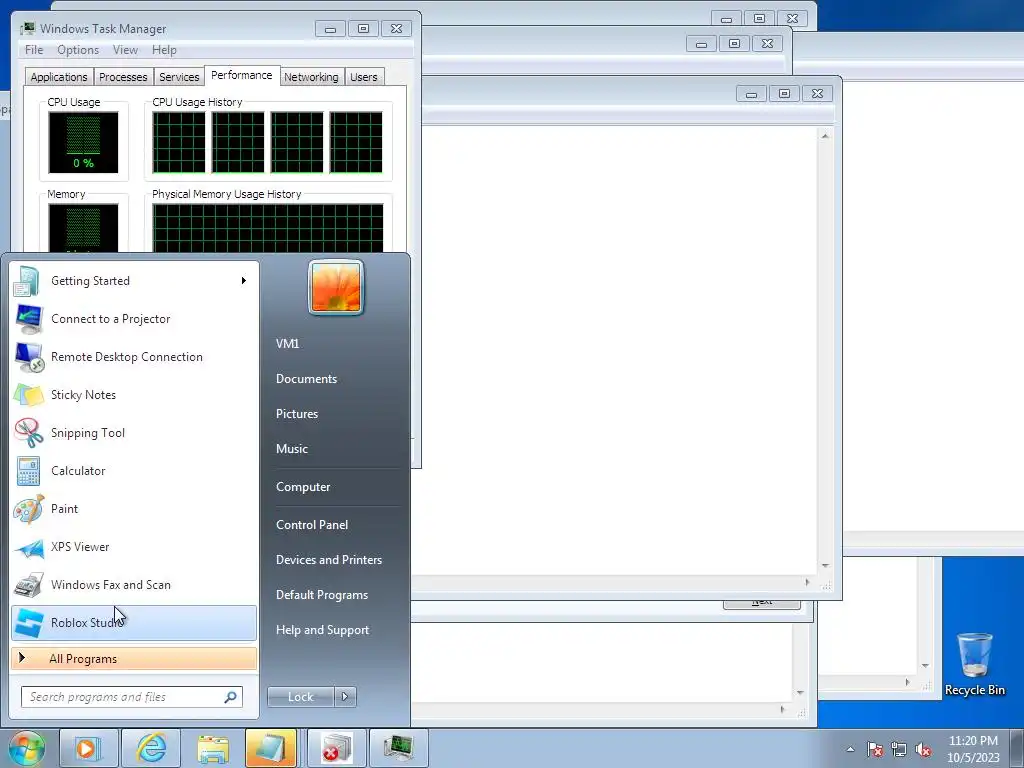Open Windows Explorer from the taskbar
Viewport: 1024px width, 768px height.
click(x=213, y=748)
